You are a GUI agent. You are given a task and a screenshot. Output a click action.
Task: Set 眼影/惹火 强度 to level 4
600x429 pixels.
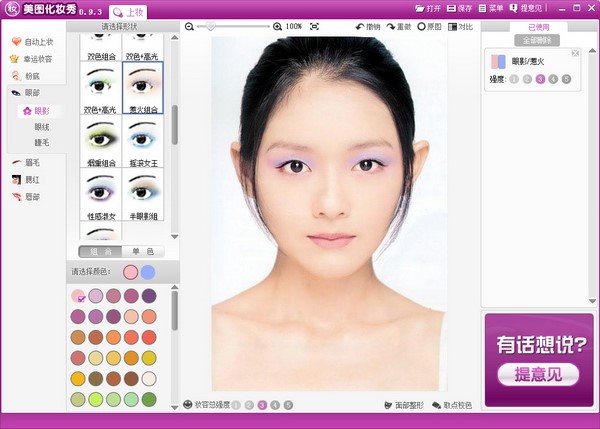(553, 79)
